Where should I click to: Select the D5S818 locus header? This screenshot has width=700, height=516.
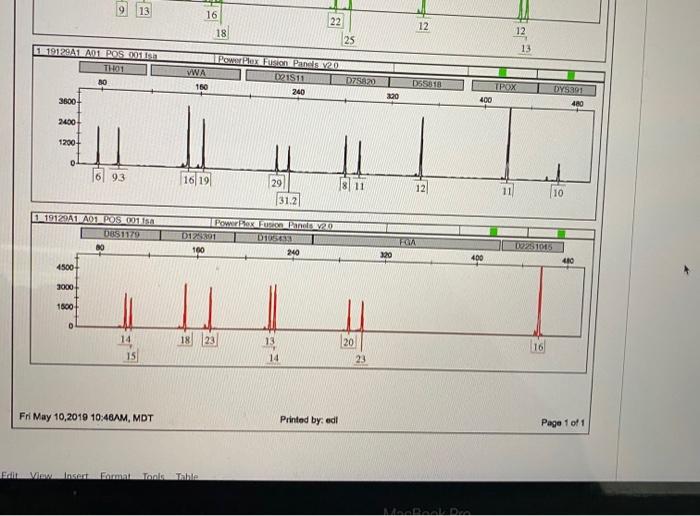click(x=426, y=84)
